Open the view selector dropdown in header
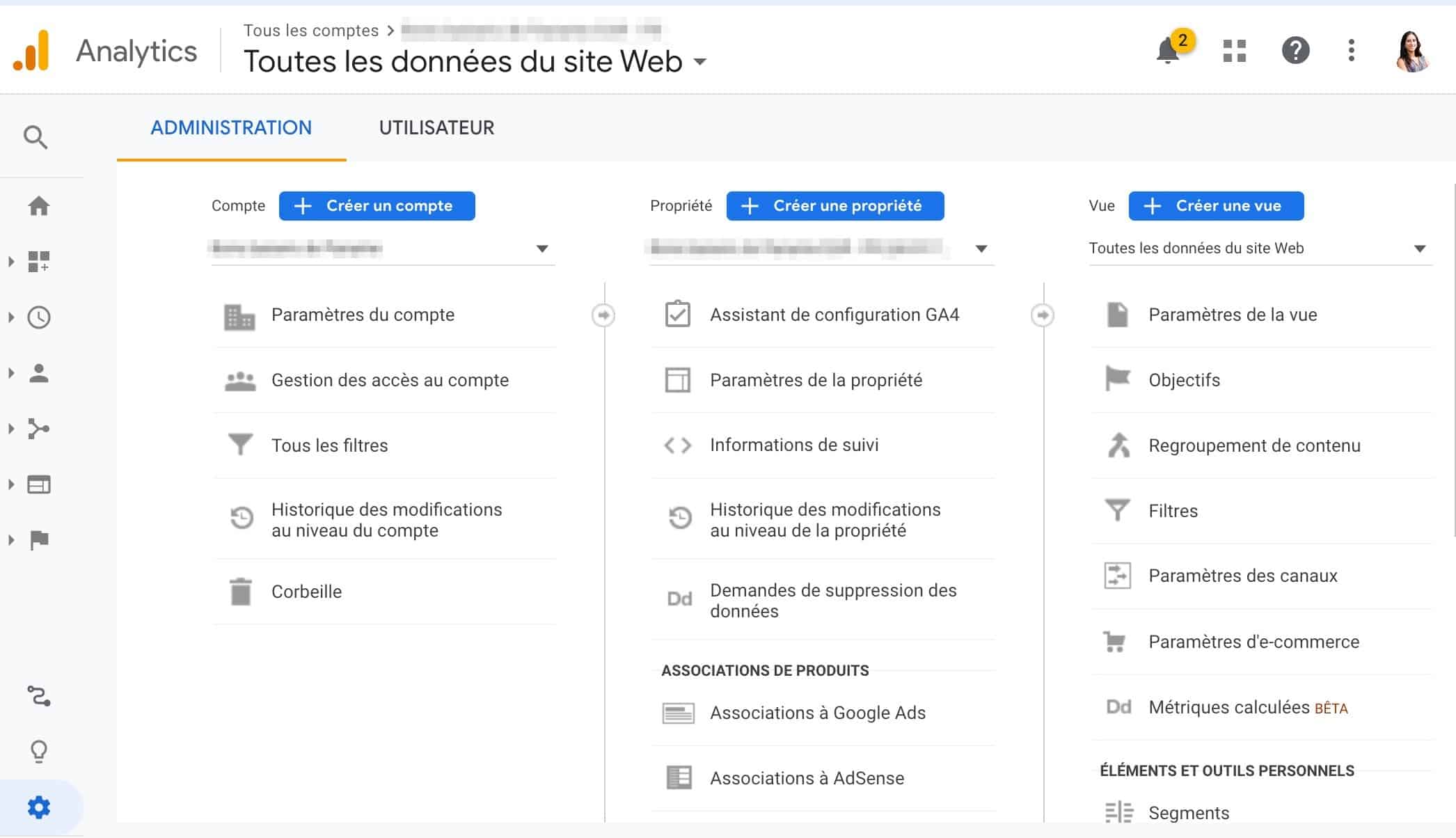 coord(475,61)
